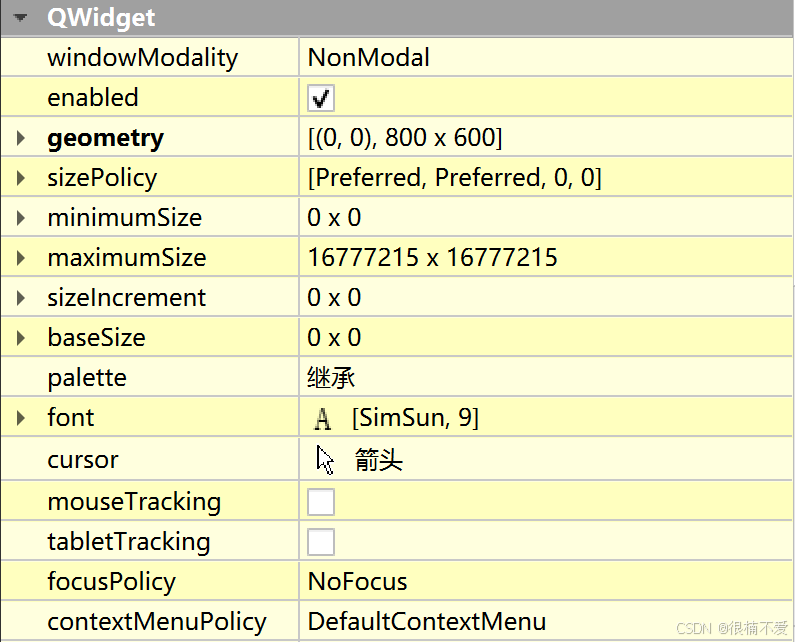This screenshot has width=795, height=642.
Task: Enable the mouseTracking checkbox
Action: click(320, 502)
